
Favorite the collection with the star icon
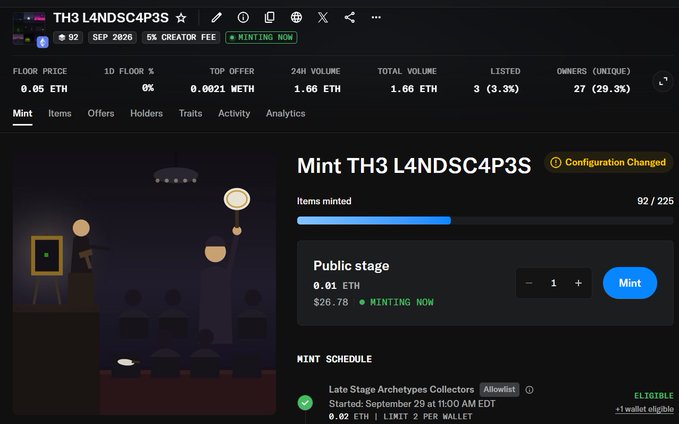pos(181,18)
